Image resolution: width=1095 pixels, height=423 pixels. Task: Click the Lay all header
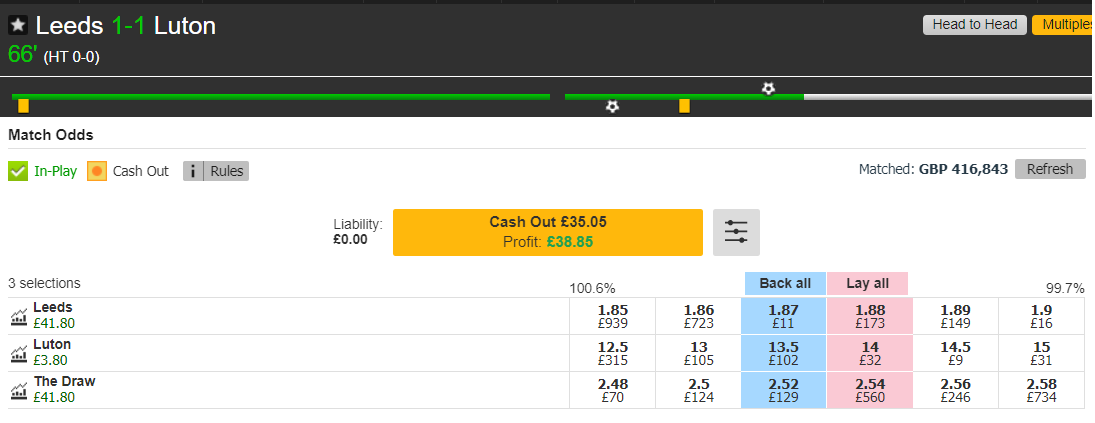point(867,283)
